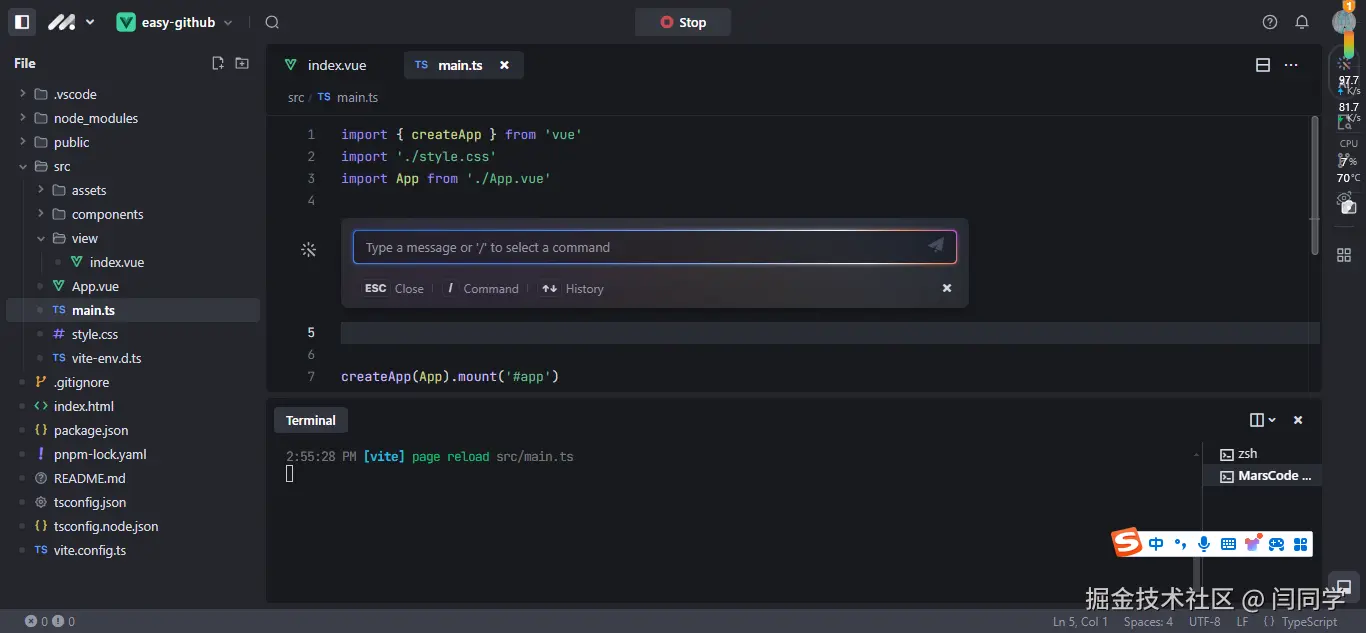Screen dimensions: 1366x633
Task: Select the zsh terminal session
Action: click(x=1262, y=453)
